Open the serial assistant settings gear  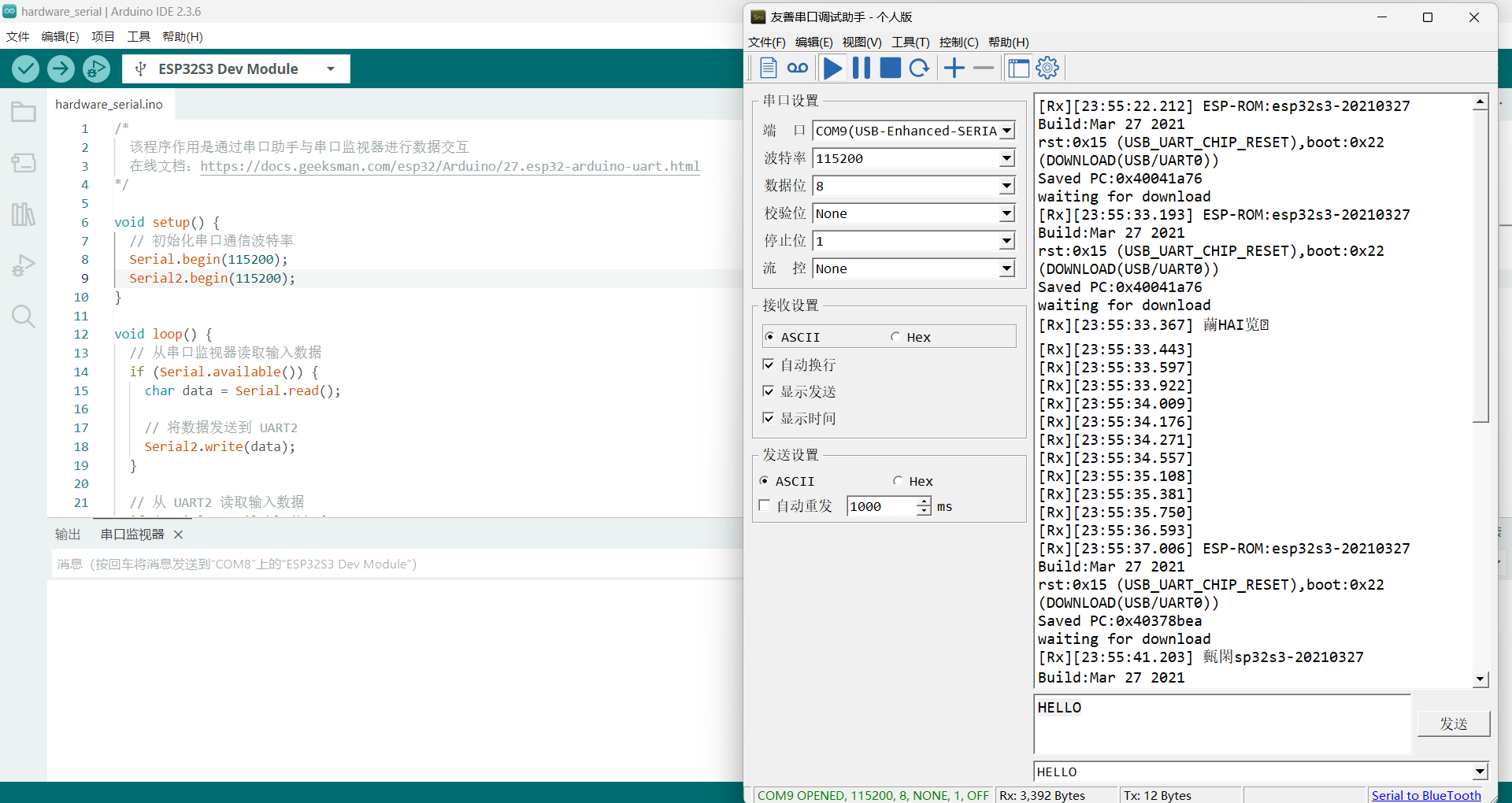click(x=1047, y=68)
